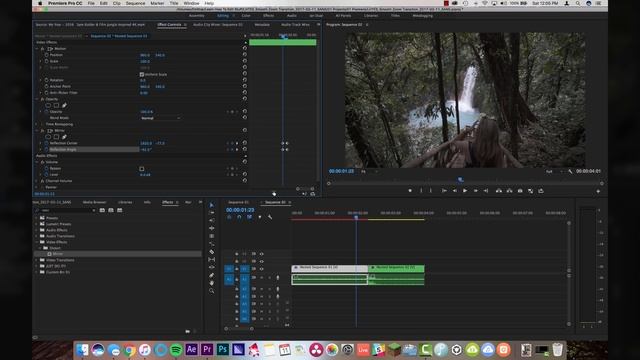Toggle animation stopwatch for Rotation
Image resolution: width=640 pixels, height=360 pixels.
[x=47, y=80]
